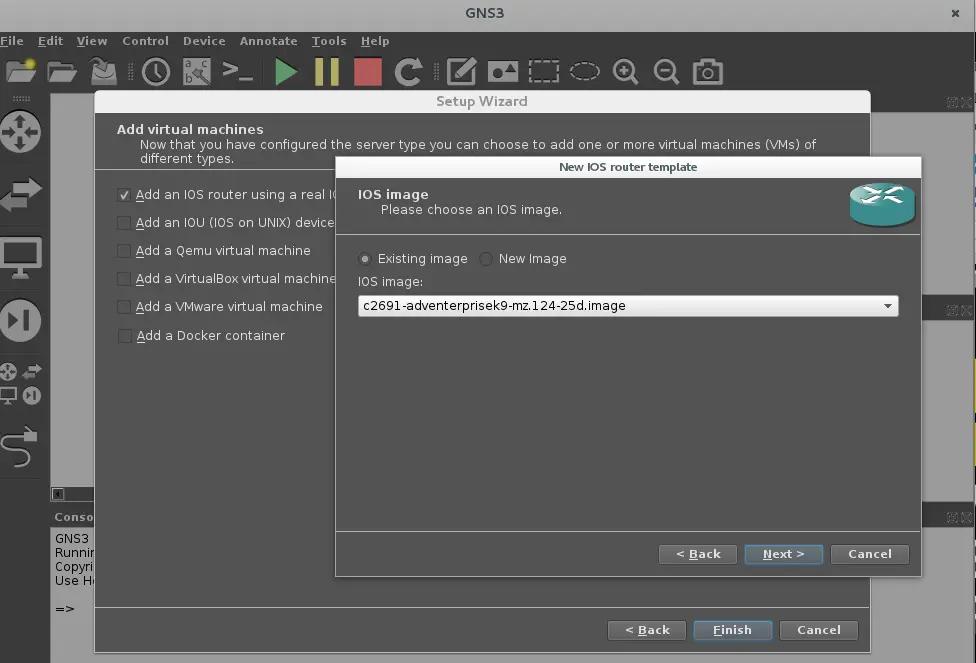
Task: Browse security devices in the left sidebar
Action: point(21,321)
